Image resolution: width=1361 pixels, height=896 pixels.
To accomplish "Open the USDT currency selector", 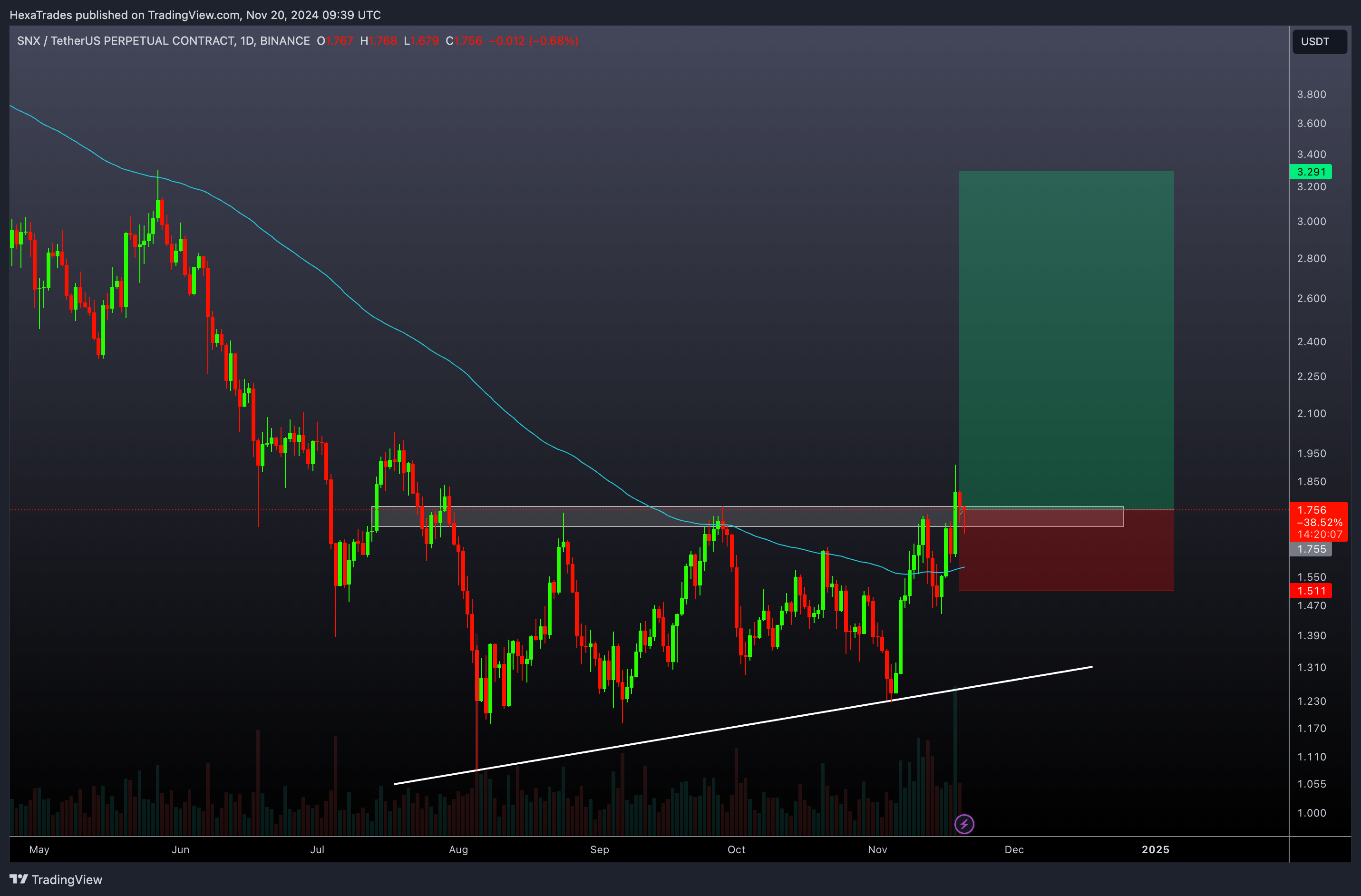I will (x=1319, y=41).
